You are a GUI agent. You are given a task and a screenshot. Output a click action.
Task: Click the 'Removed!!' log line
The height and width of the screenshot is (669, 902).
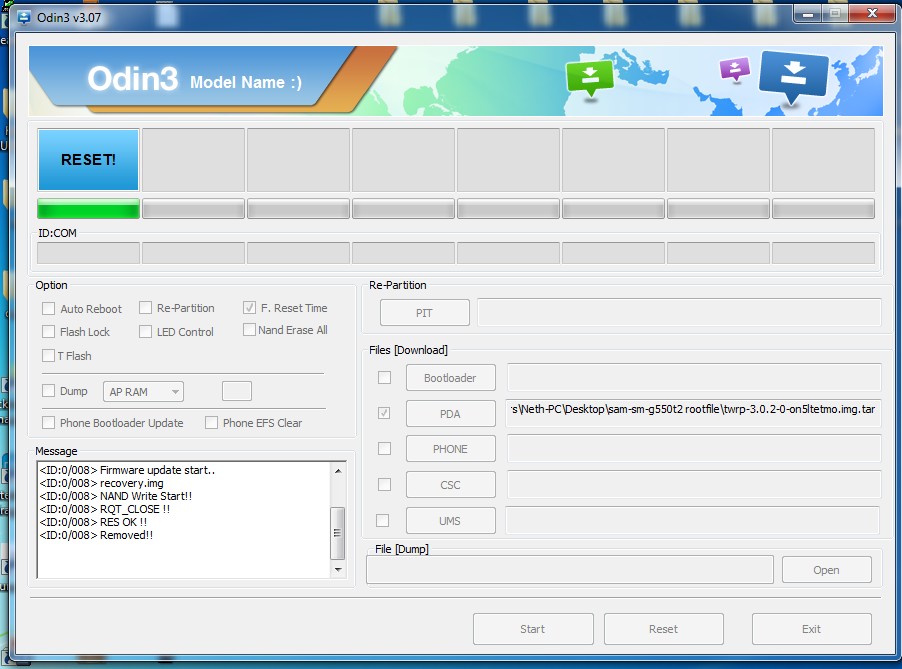[x=96, y=535]
